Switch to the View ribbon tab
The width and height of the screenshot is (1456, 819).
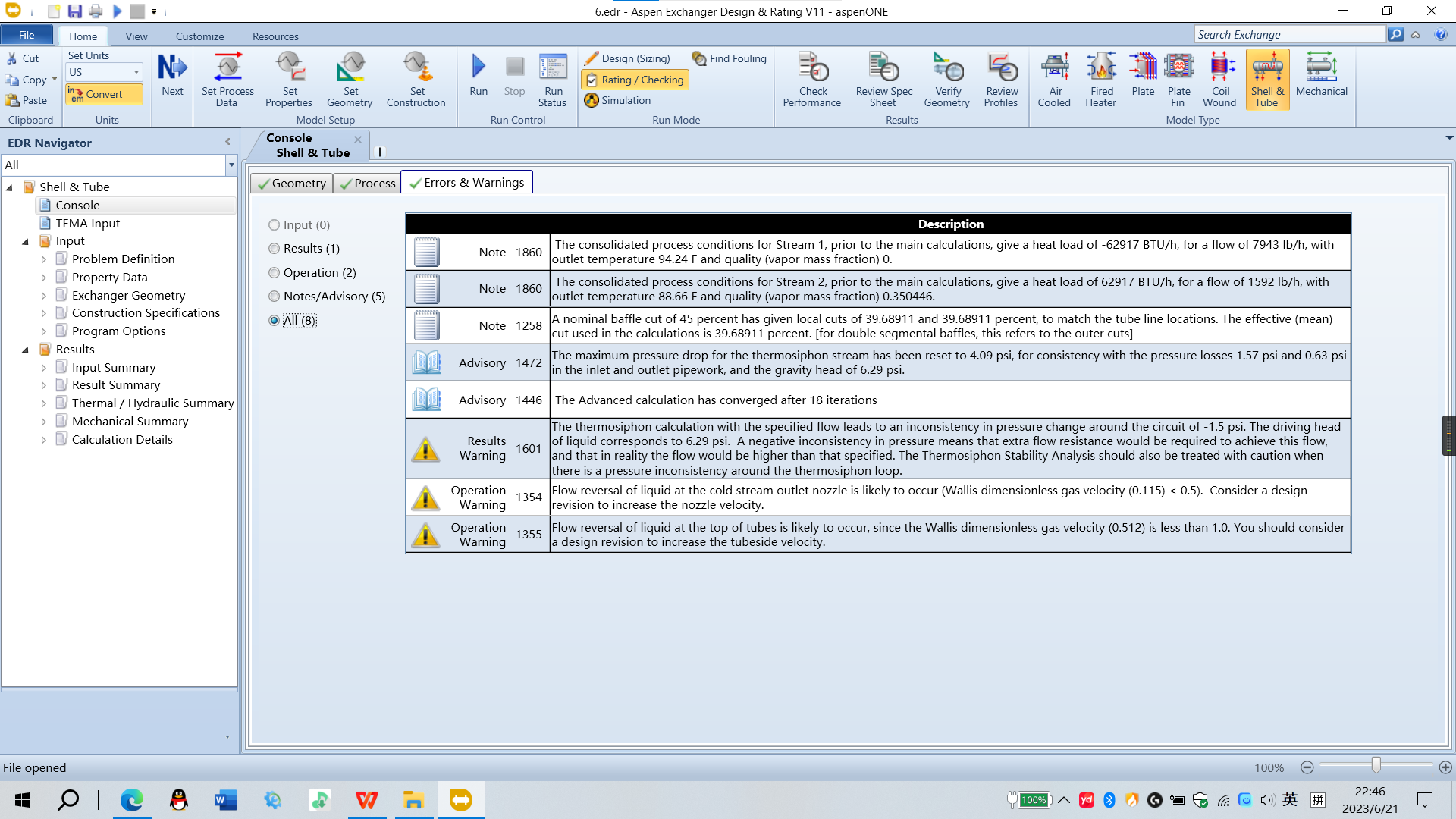pyautogui.click(x=136, y=36)
